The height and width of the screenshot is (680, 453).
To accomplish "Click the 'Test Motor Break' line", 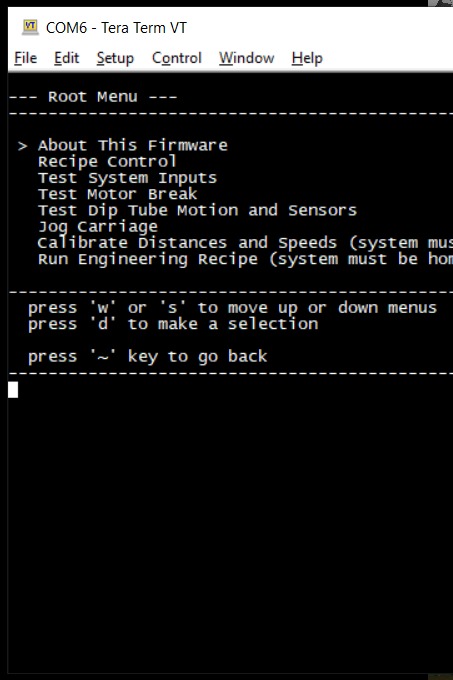I will coord(117,194).
